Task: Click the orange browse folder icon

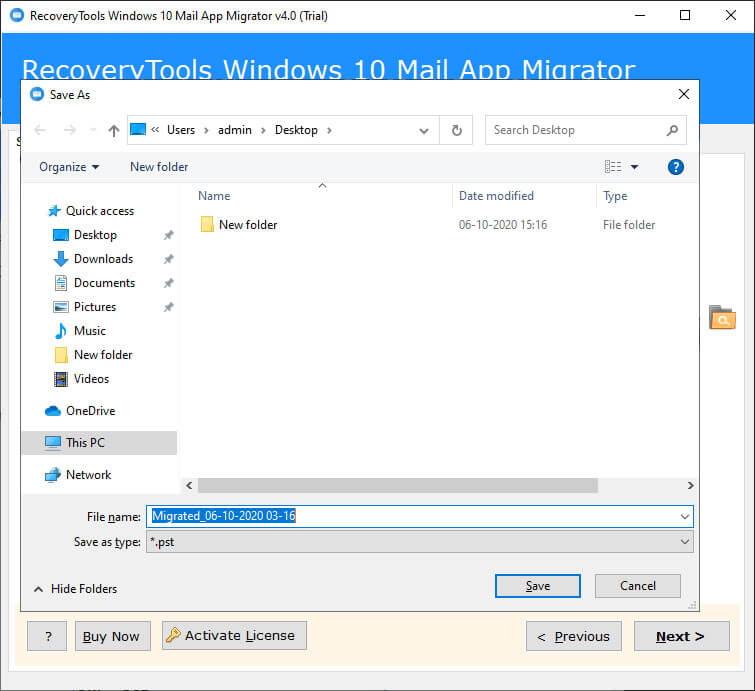Action: tap(722, 318)
